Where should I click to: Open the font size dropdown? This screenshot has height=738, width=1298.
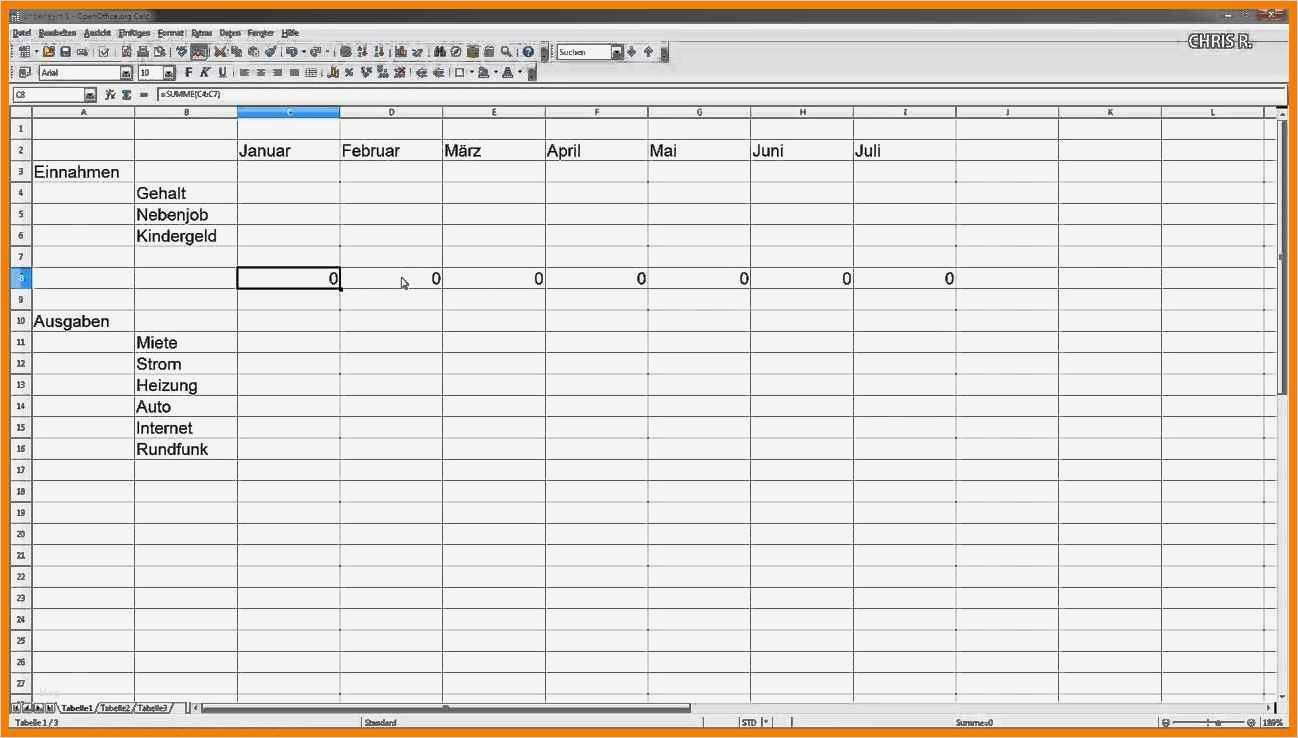[x=170, y=73]
